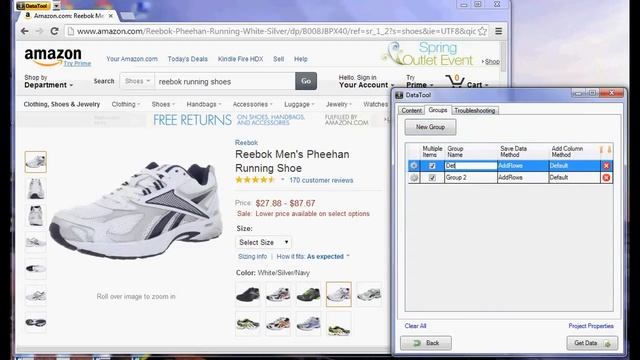Click the shoe sole thumbnail at the gallery bottom
Viewport: 640px width, 360px height.
36,322
